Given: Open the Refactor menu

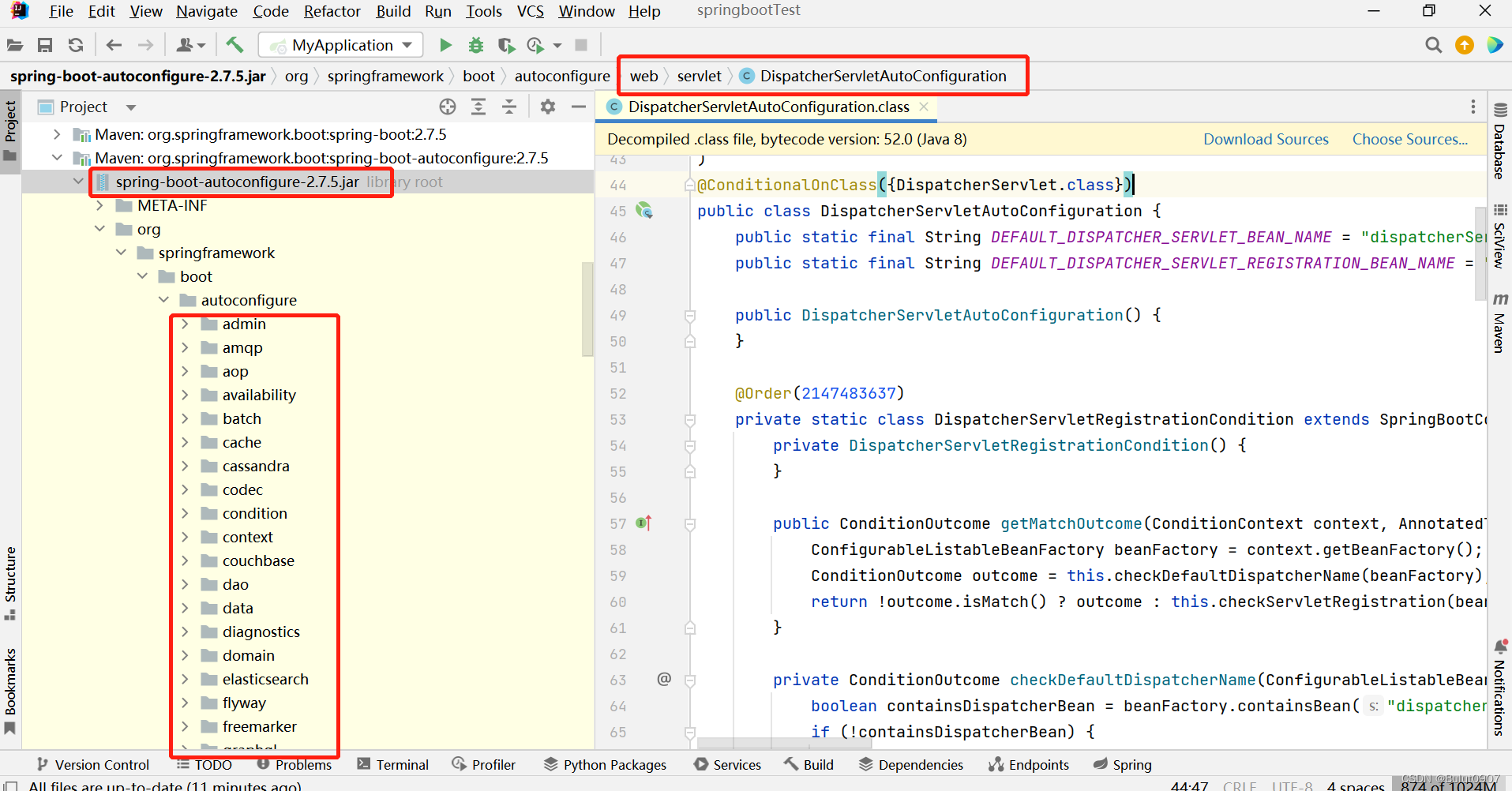Looking at the screenshot, I should (332, 11).
